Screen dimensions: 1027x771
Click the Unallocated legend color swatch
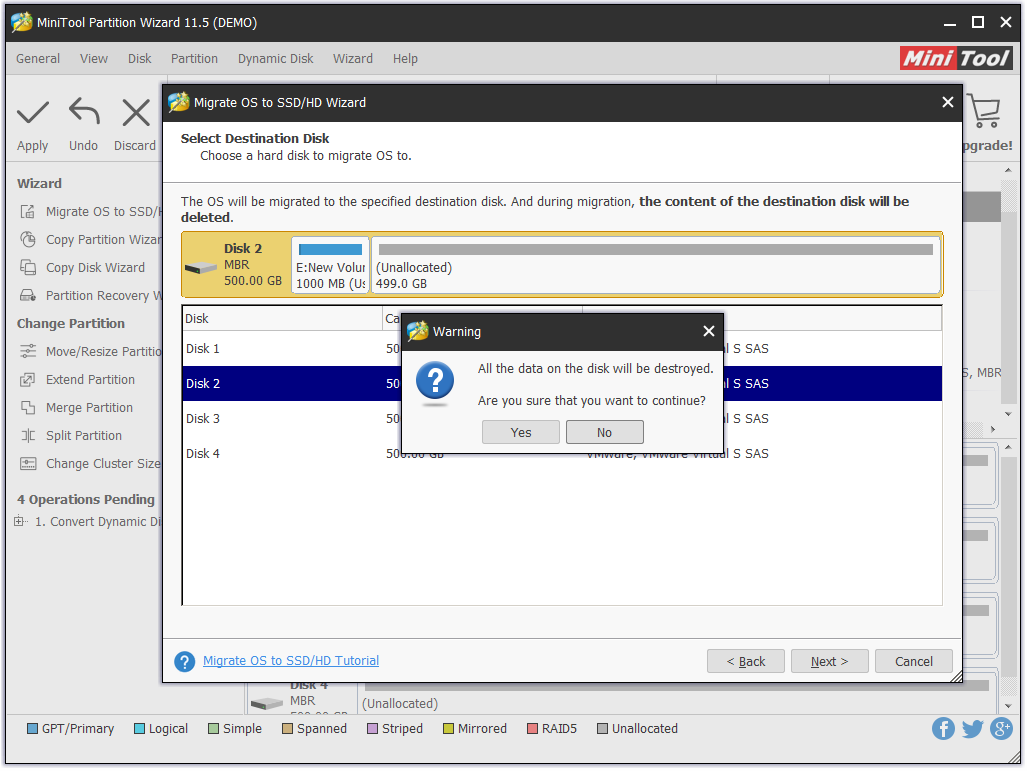pyautogui.click(x=602, y=728)
